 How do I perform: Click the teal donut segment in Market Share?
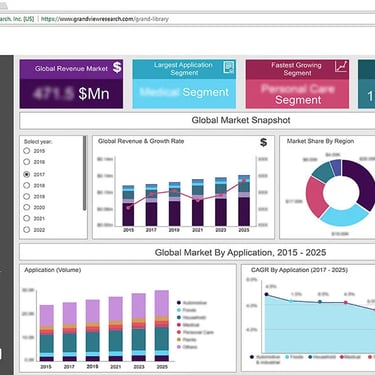tap(324, 172)
